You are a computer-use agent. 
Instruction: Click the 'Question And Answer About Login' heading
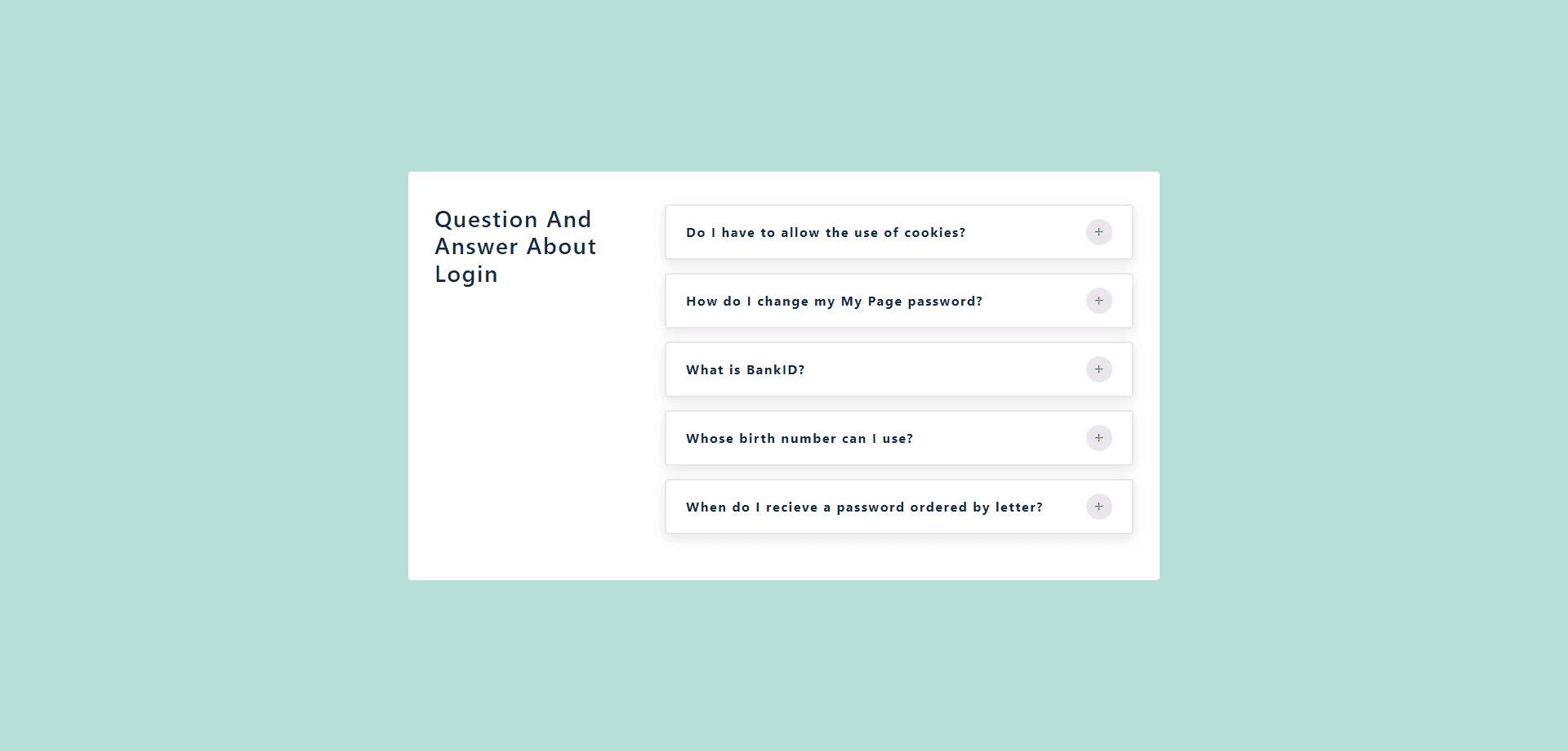pyautogui.click(x=515, y=247)
